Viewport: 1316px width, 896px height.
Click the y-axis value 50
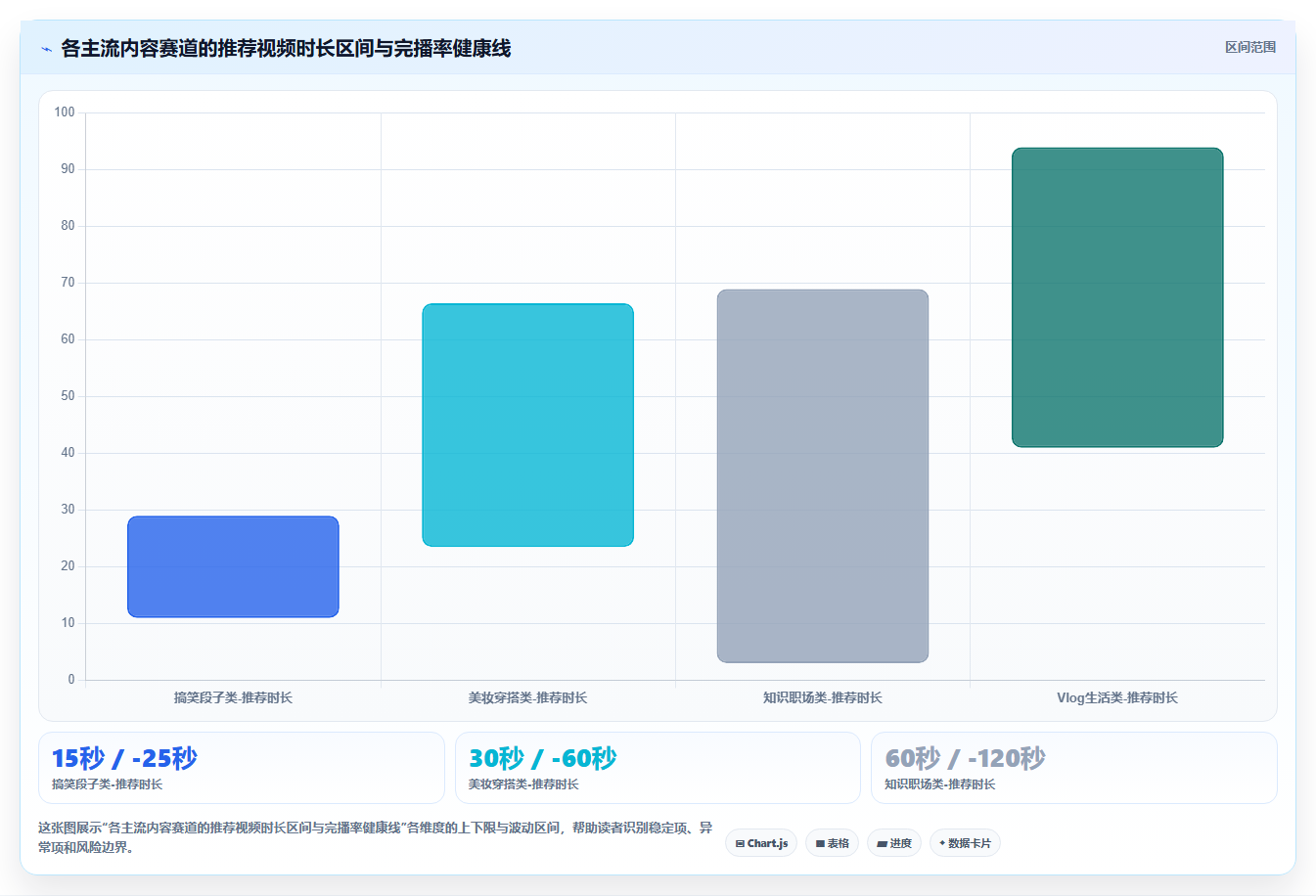68,396
